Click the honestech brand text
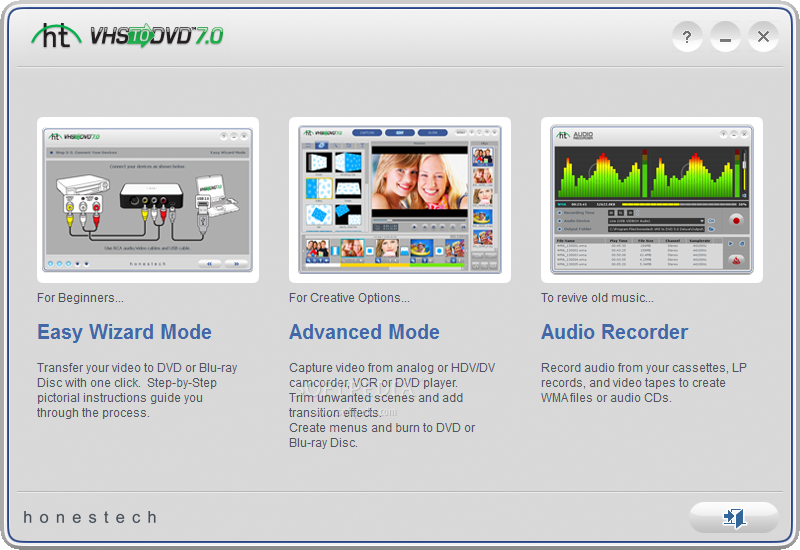 tap(90, 517)
